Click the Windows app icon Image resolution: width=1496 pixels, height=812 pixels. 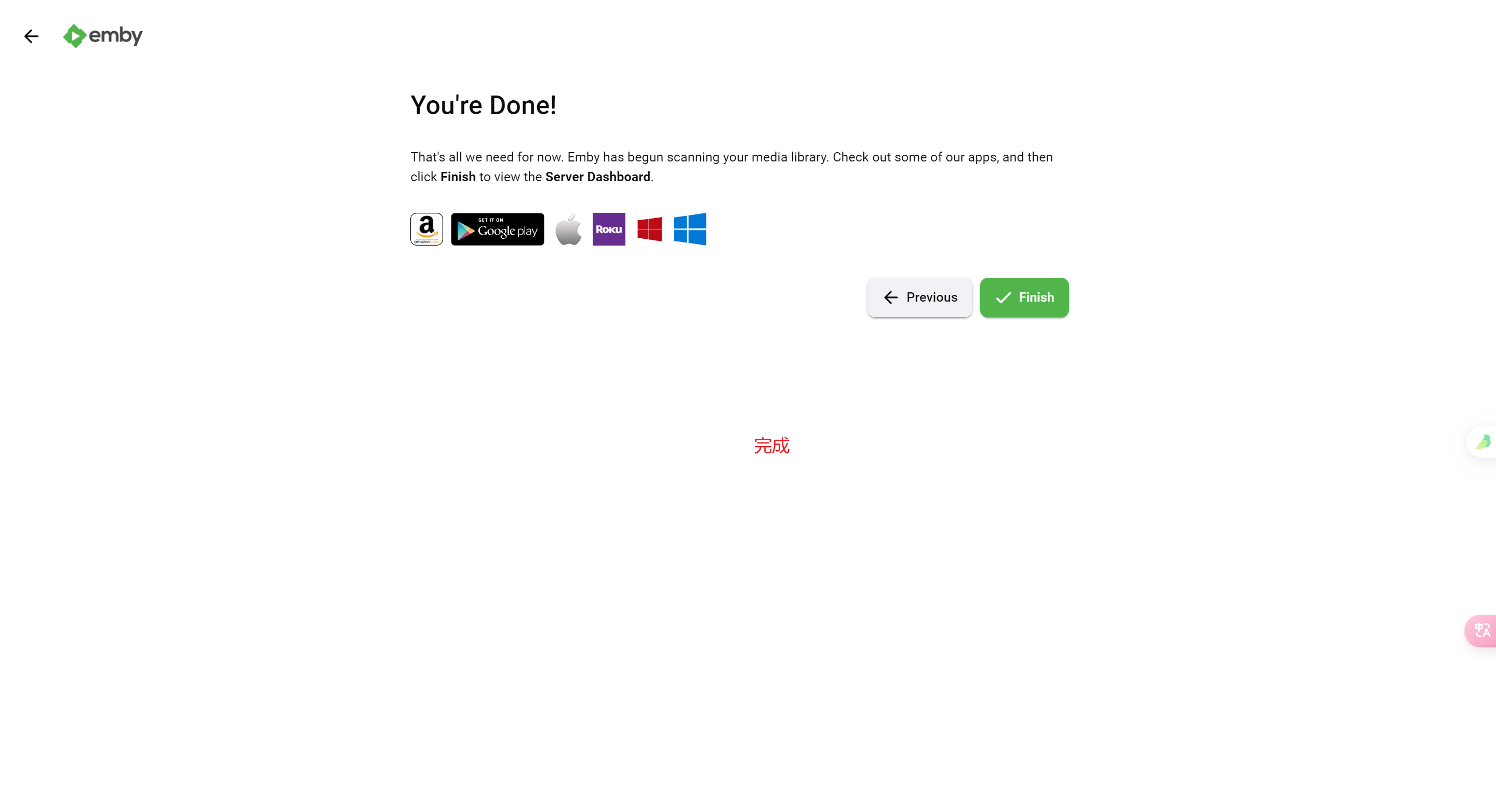691,229
